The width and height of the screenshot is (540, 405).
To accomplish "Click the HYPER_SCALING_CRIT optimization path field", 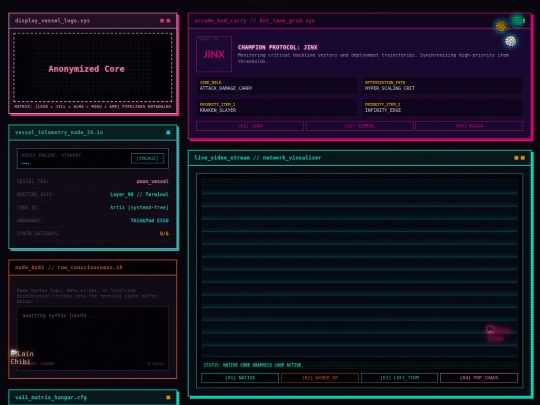I will tap(442, 85).
